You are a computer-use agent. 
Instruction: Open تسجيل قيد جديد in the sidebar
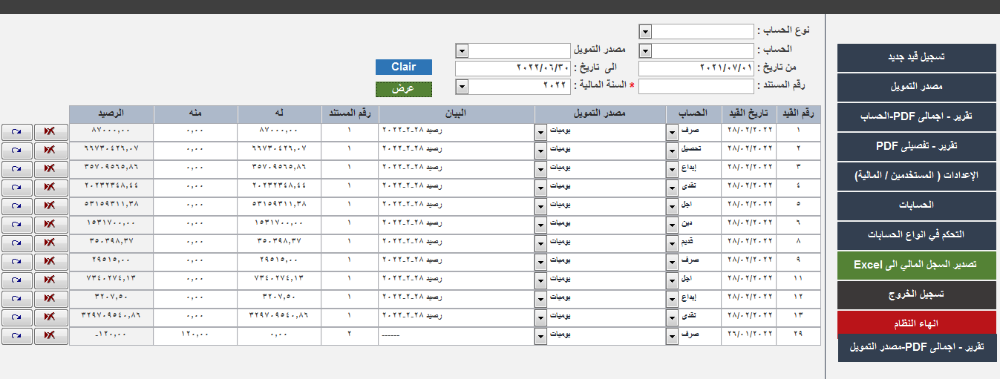(x=916, y=57)
